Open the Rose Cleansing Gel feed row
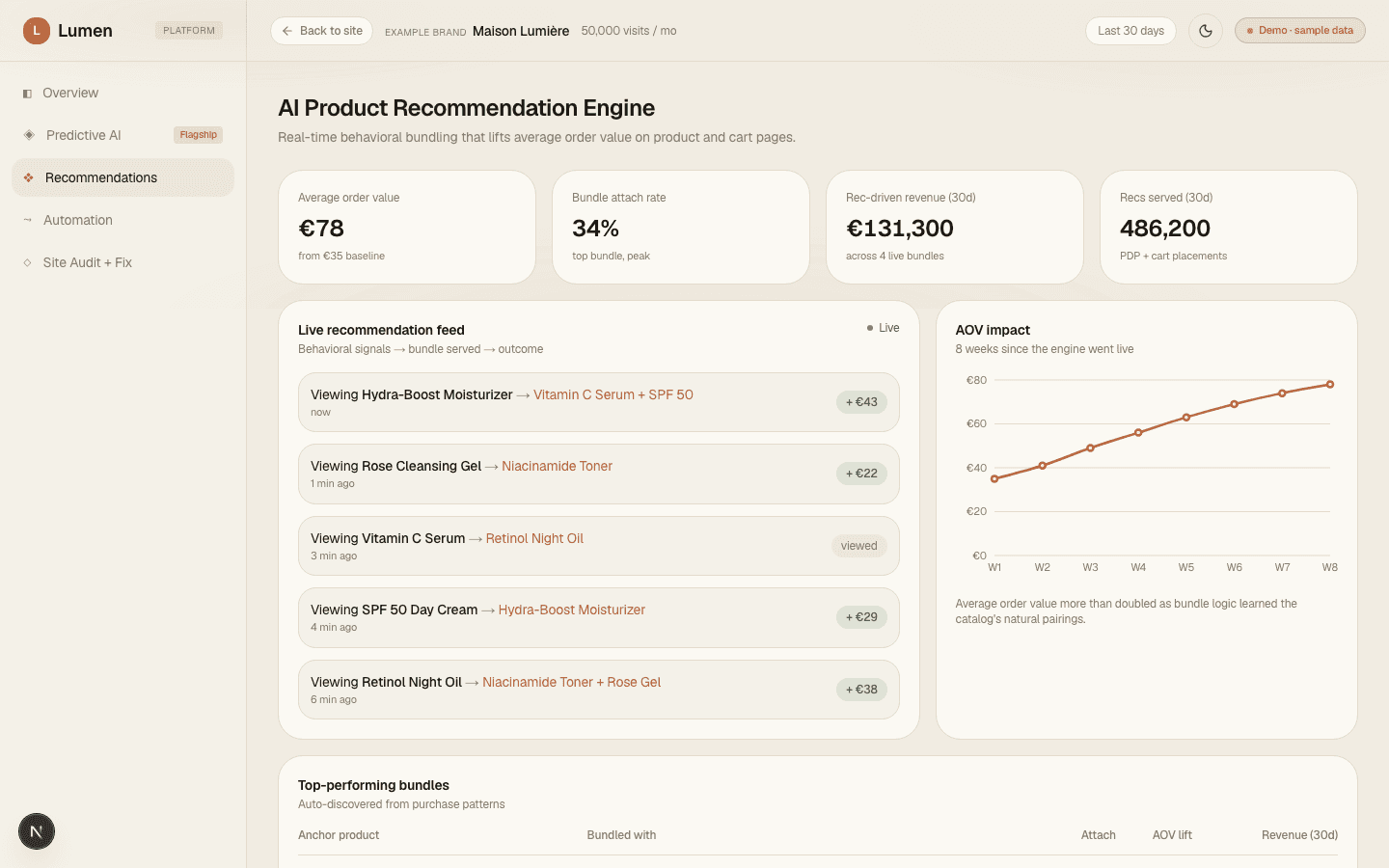The image size is (1389, 868). pos(599,474)
